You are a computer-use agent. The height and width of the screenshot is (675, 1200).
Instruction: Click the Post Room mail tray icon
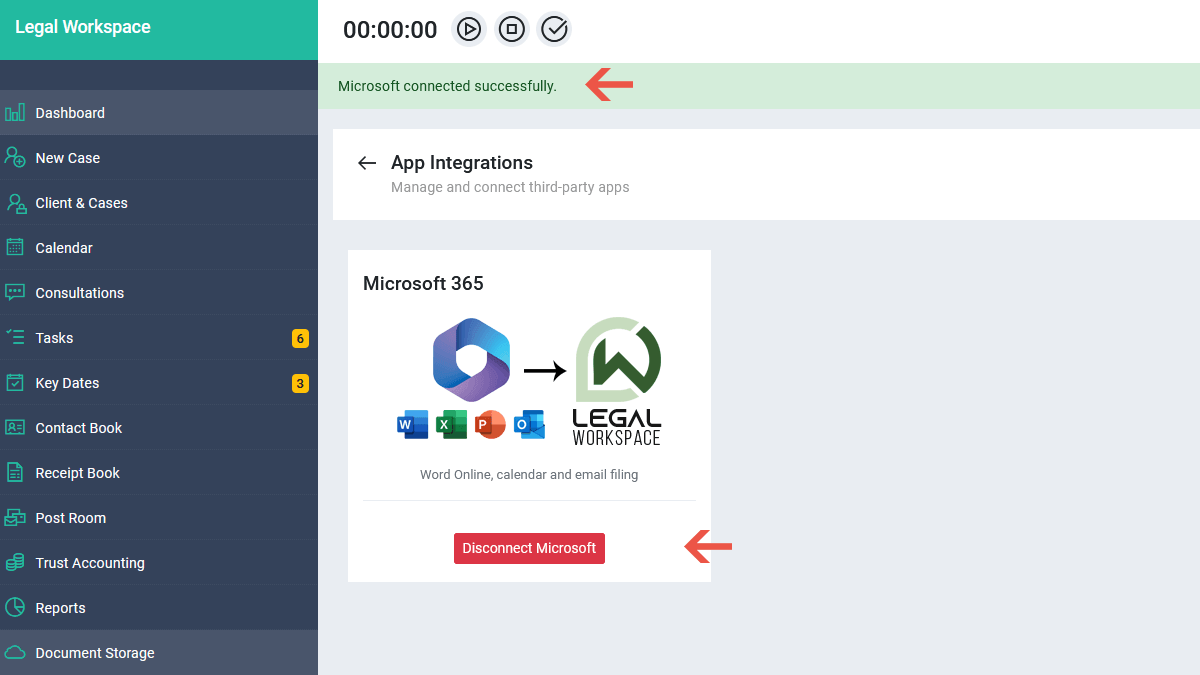pyautogui.click(x=15, y=518)
